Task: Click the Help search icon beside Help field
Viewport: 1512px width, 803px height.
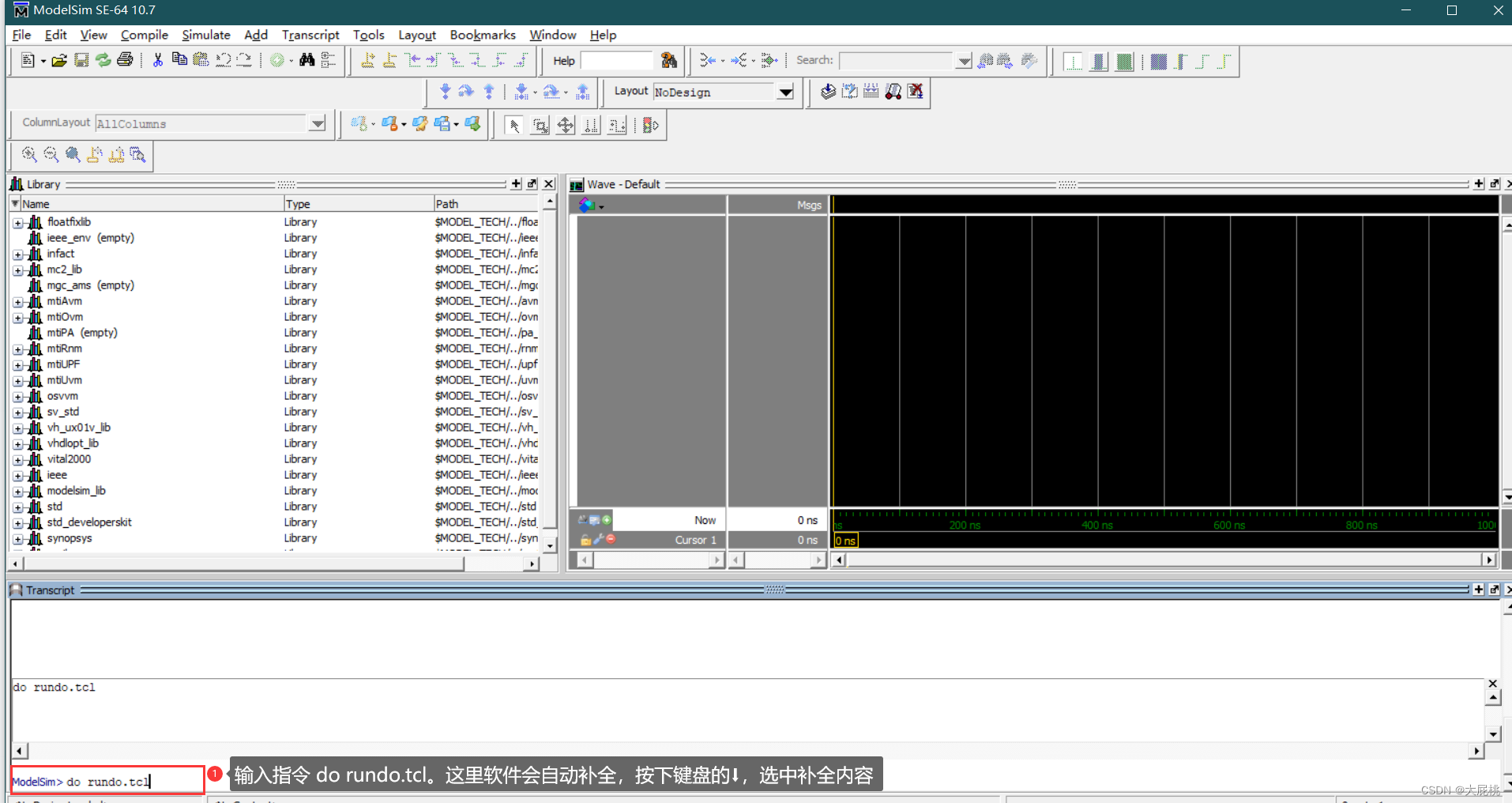Action: click(x=669, y=60)
